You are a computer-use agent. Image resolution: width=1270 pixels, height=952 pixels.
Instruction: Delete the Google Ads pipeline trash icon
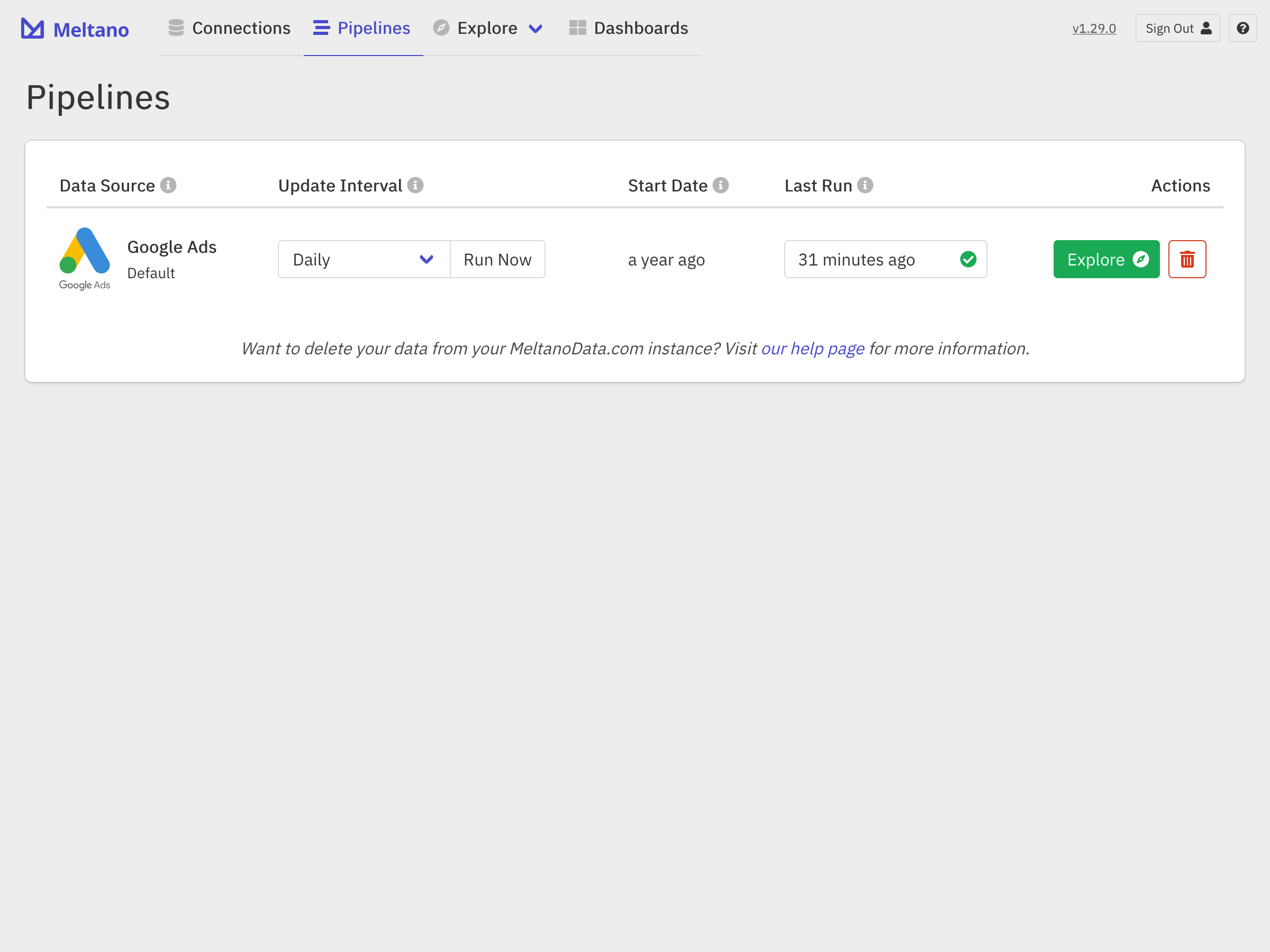pyautogui.click(x=1187, y=259)
